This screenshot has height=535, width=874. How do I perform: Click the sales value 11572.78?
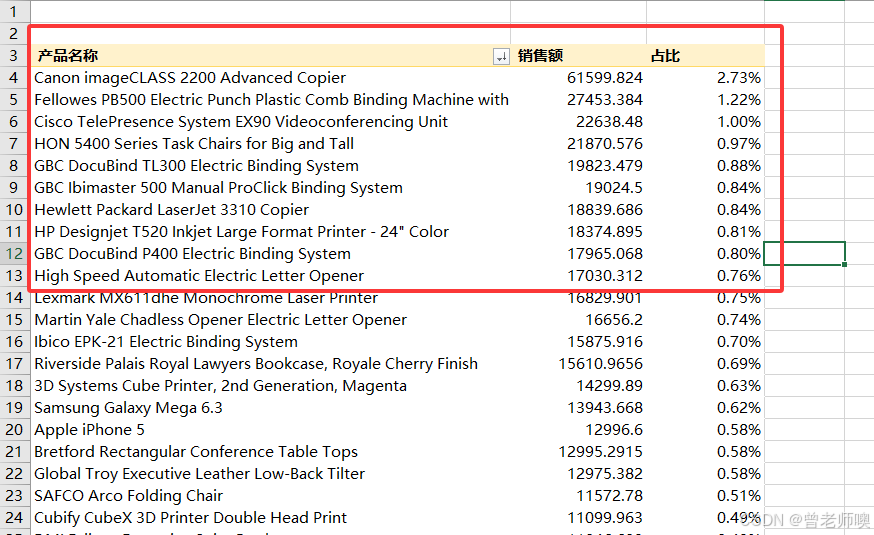[579, 496]
